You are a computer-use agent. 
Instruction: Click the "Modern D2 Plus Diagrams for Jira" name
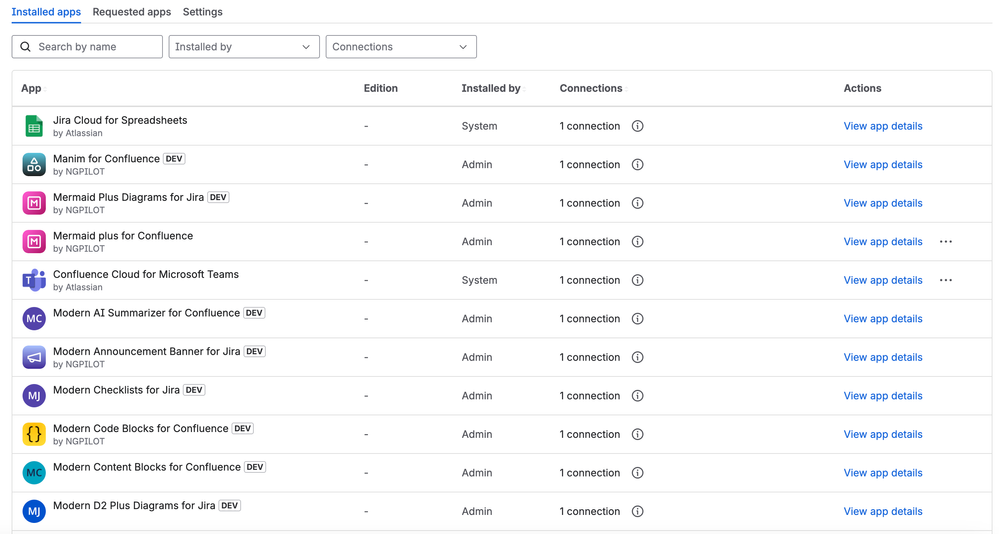(x=134, y=506)
